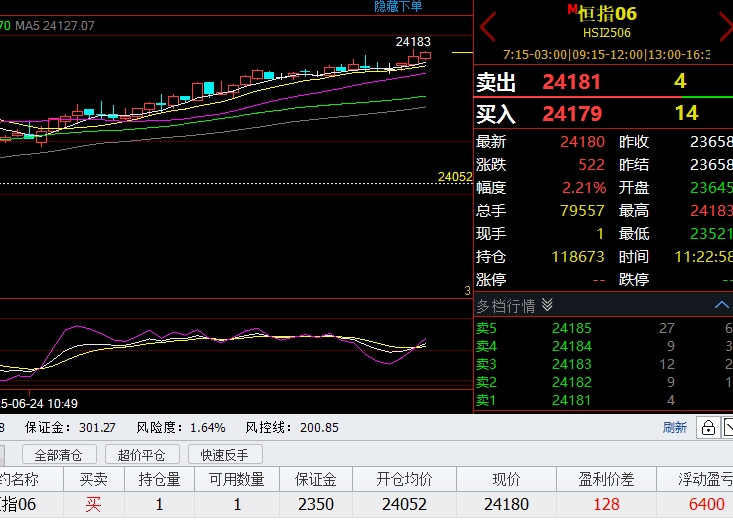Click the 幅度 value 2.21%
Viewport: 733px width, 531px height.
[584, 188]
